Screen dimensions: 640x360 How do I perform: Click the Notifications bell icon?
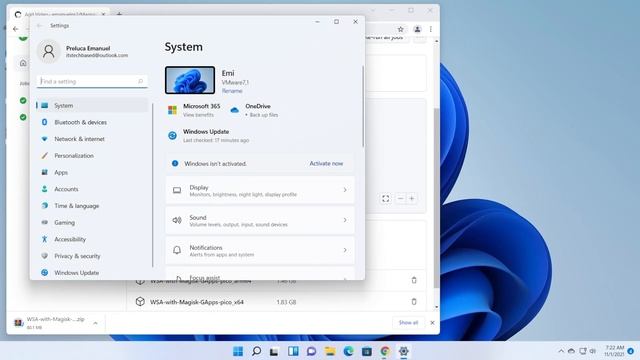177,250
